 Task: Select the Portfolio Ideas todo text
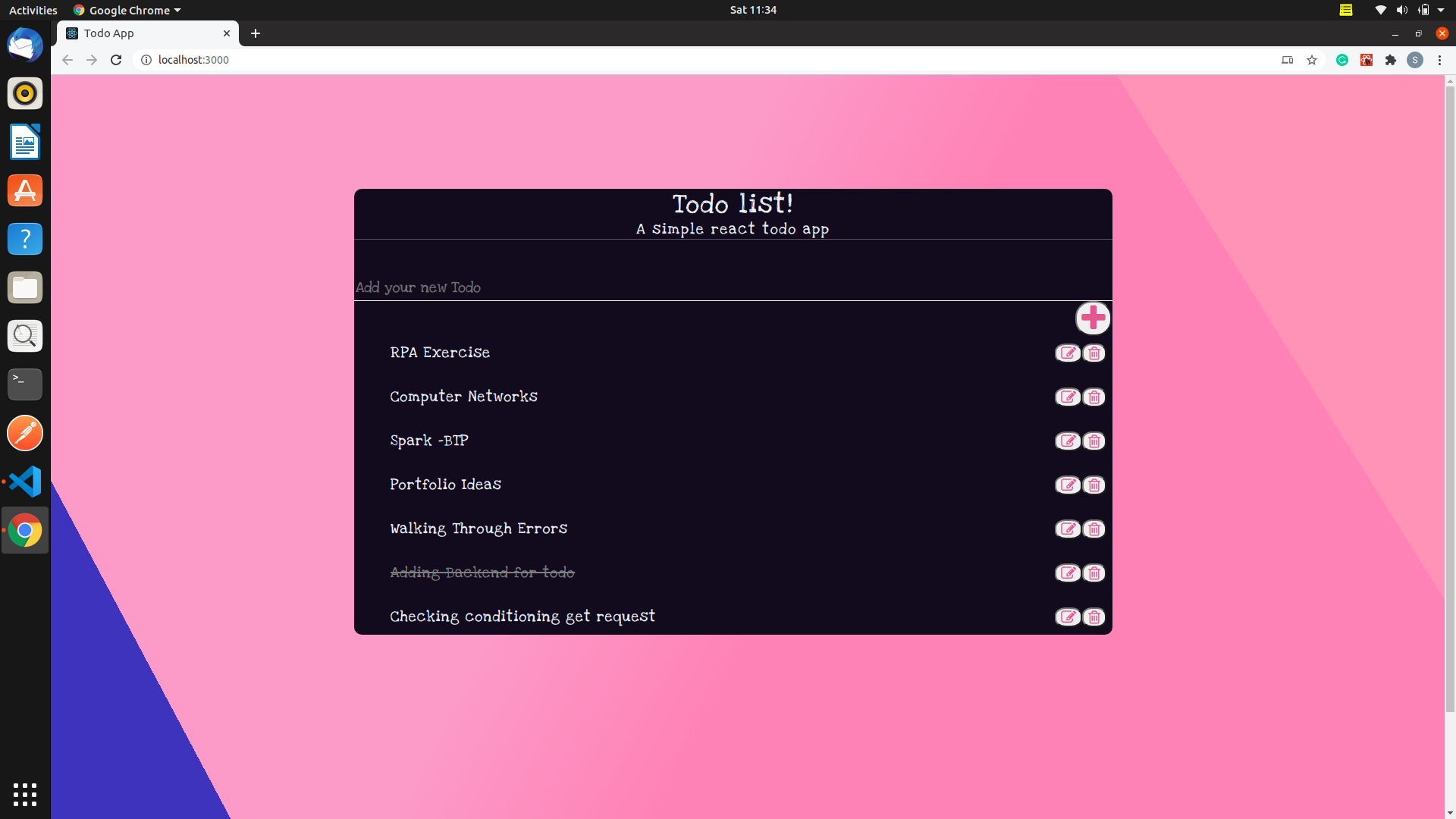445,485
